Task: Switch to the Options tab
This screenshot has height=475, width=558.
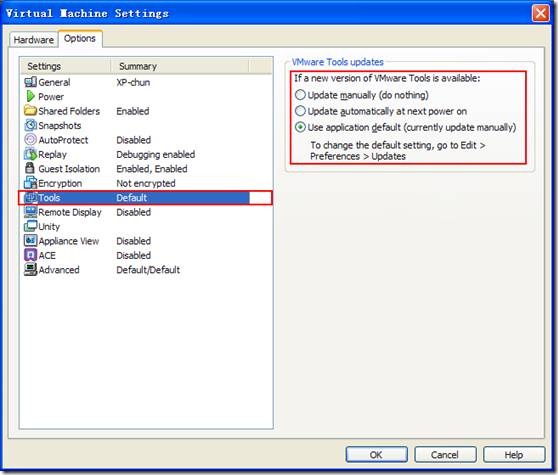Action: (80, 38)
